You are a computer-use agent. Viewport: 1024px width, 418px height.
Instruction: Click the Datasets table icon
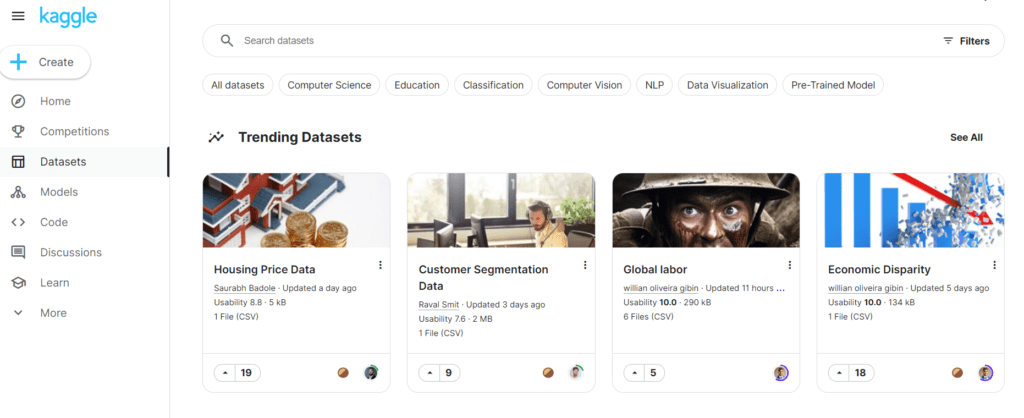[x=18, y=162]
